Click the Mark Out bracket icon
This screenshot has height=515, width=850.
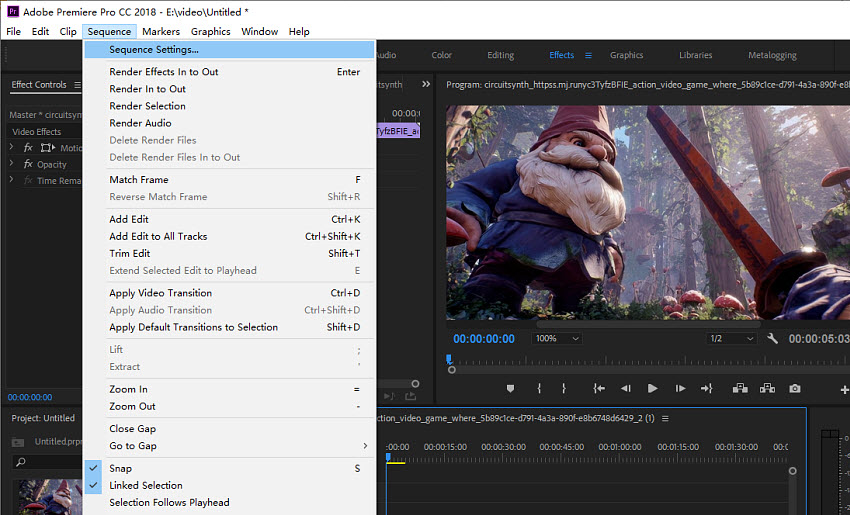[564, 388]
